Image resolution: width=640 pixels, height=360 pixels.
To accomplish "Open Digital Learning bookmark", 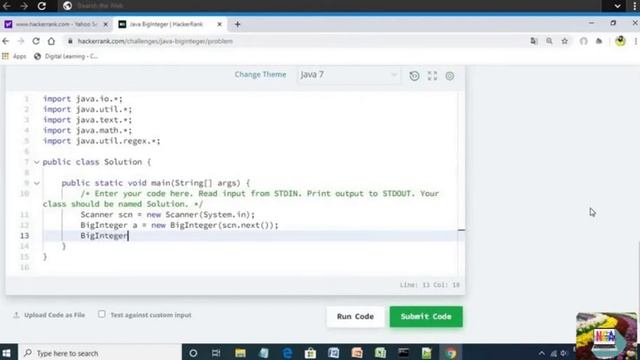I will pos(66,56).
